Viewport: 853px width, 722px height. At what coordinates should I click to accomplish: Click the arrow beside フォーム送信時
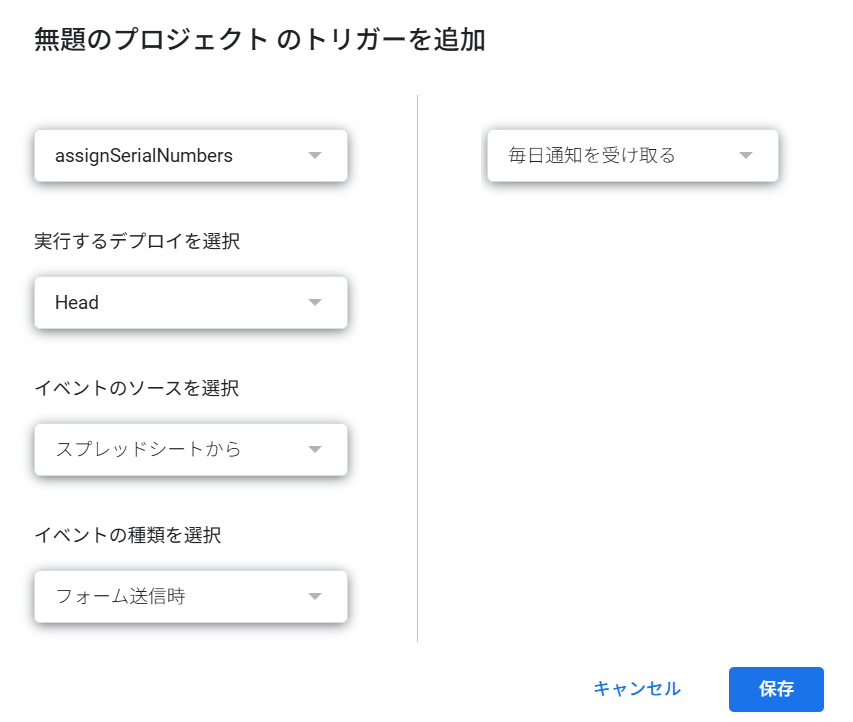tap(315, 596)
